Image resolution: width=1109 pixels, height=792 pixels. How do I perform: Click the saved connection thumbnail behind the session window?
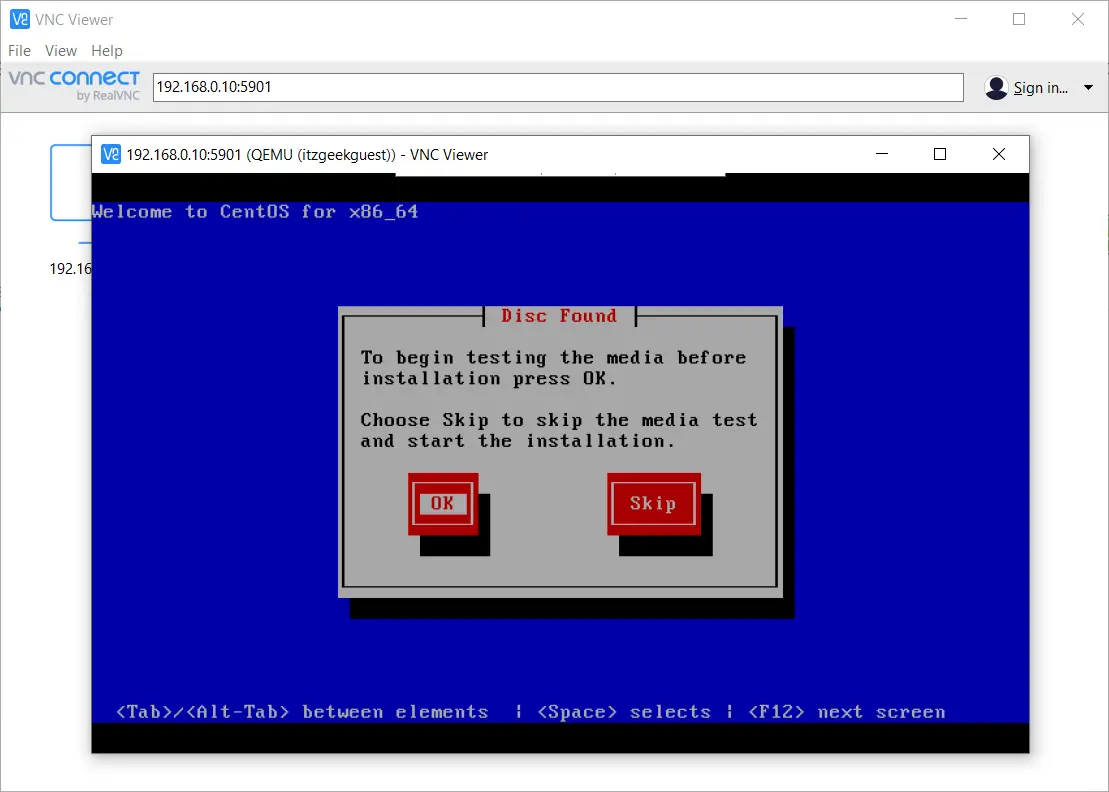coord(70,182)
